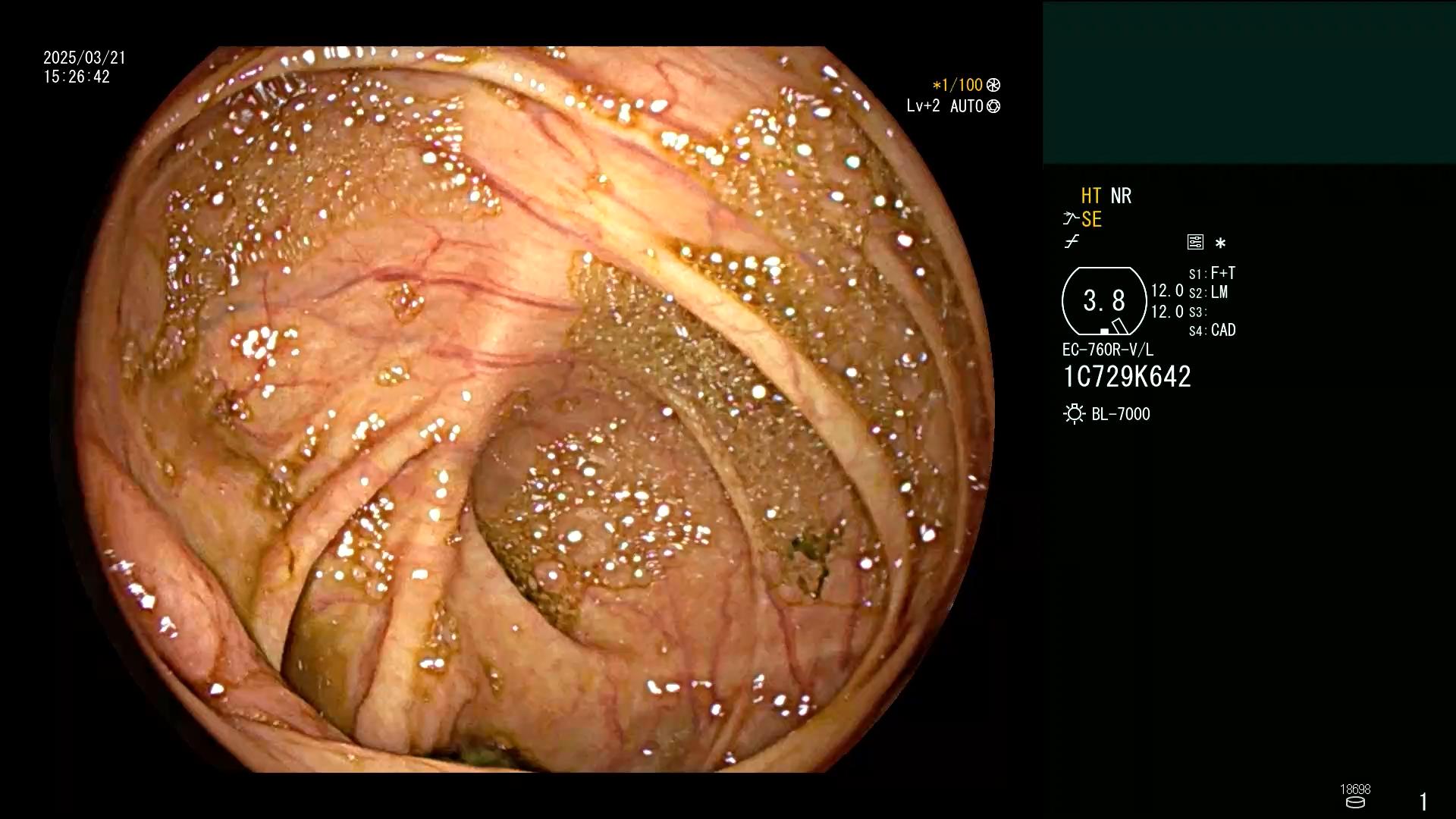Click the shutter speed icon beside 1/100
The width and height of the screenshot is (1456, 819).
point(993,86)
